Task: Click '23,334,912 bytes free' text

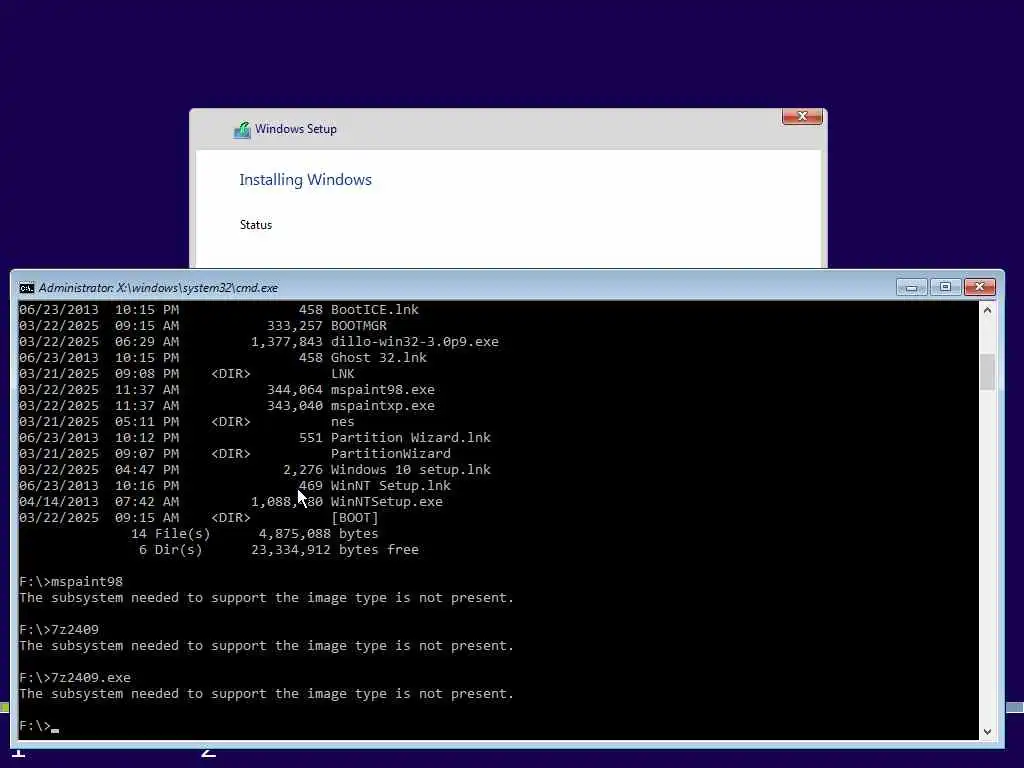Action: click(x=335, y=550)
